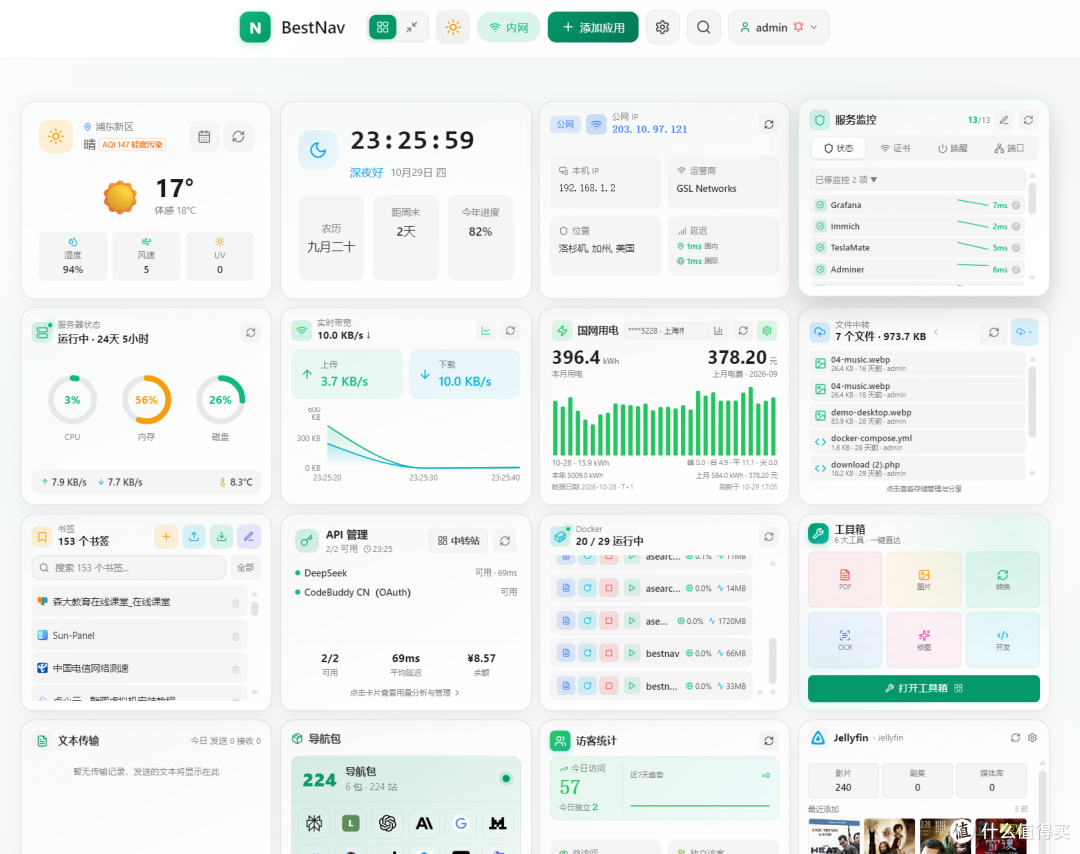View logs of asearc 14MB container

566,588
